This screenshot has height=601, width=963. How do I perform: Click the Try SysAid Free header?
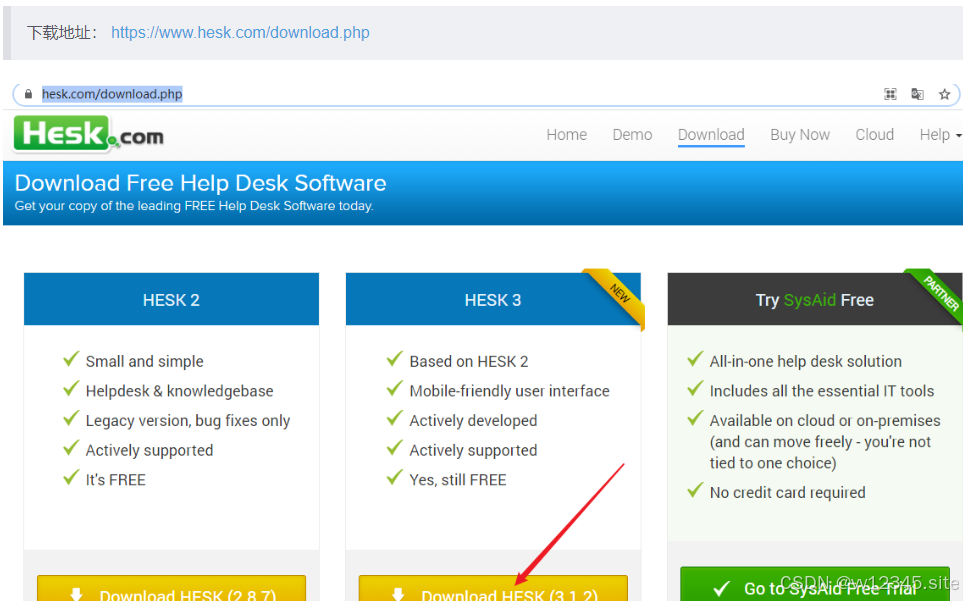pos(814,300)
